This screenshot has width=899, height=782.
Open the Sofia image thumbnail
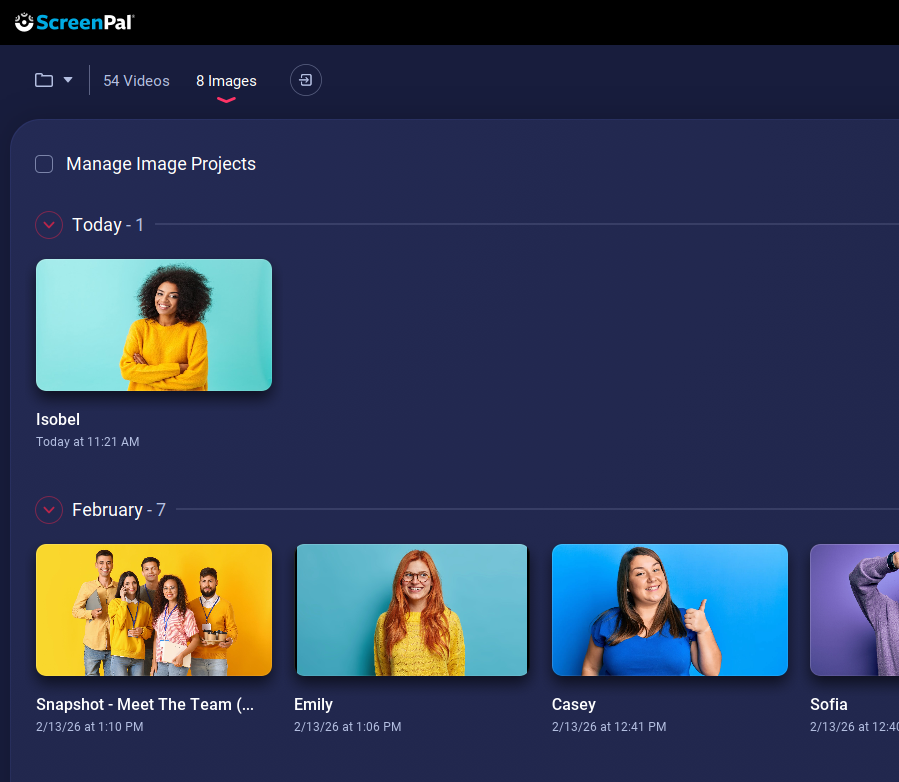point(855,610)
